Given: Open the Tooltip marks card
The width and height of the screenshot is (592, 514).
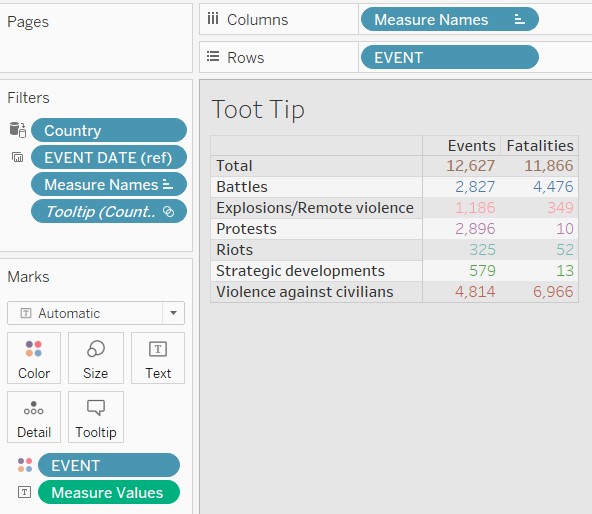Looking at the screenshot, I should point(96,417).
